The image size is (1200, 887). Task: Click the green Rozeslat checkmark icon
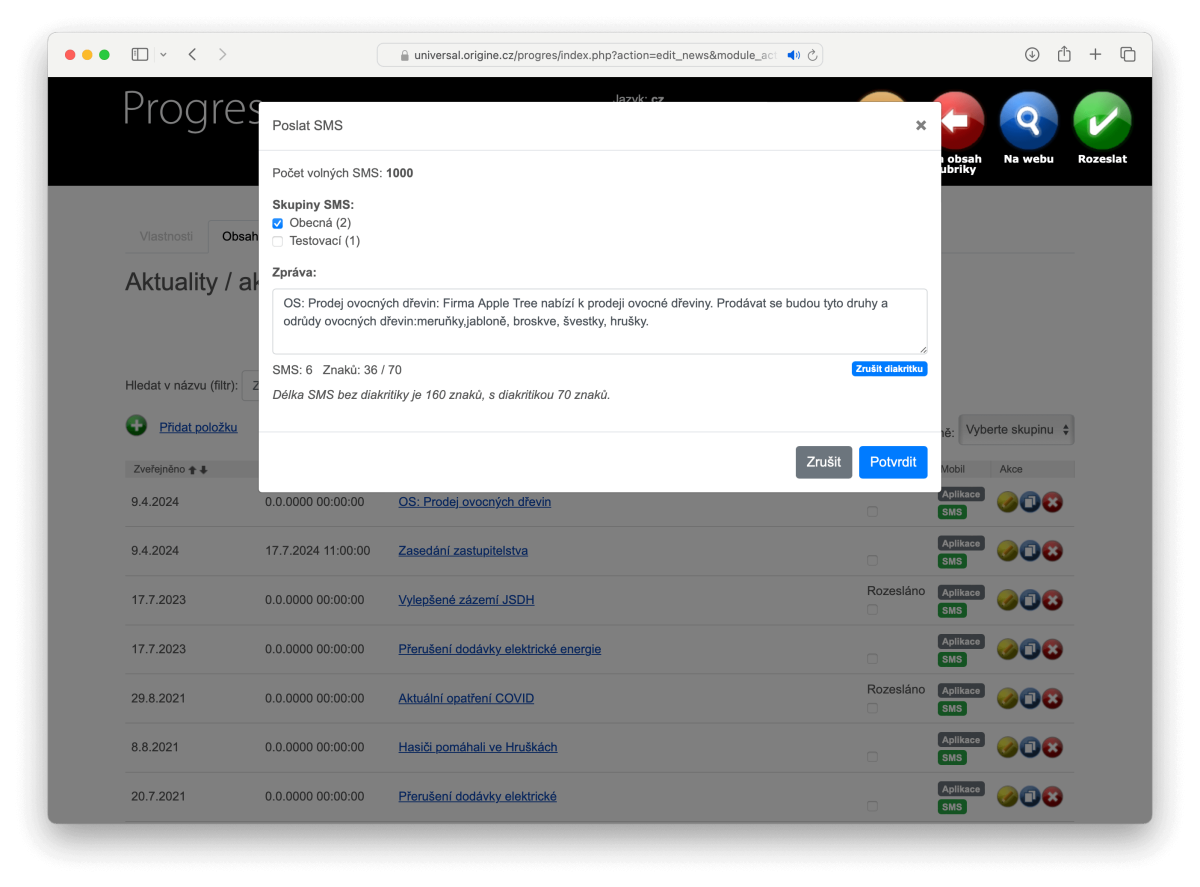[1101, 121]
